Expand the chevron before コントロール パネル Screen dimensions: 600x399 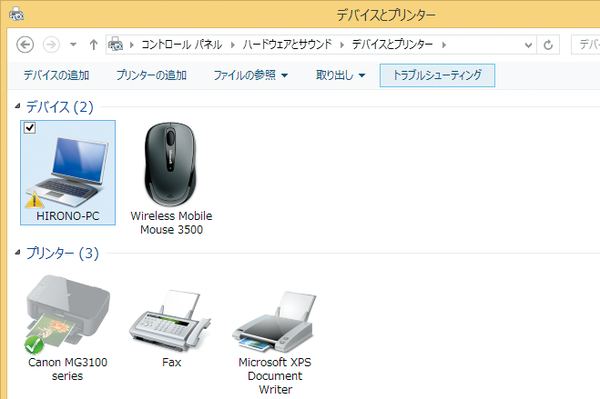(x=132, y=45)
